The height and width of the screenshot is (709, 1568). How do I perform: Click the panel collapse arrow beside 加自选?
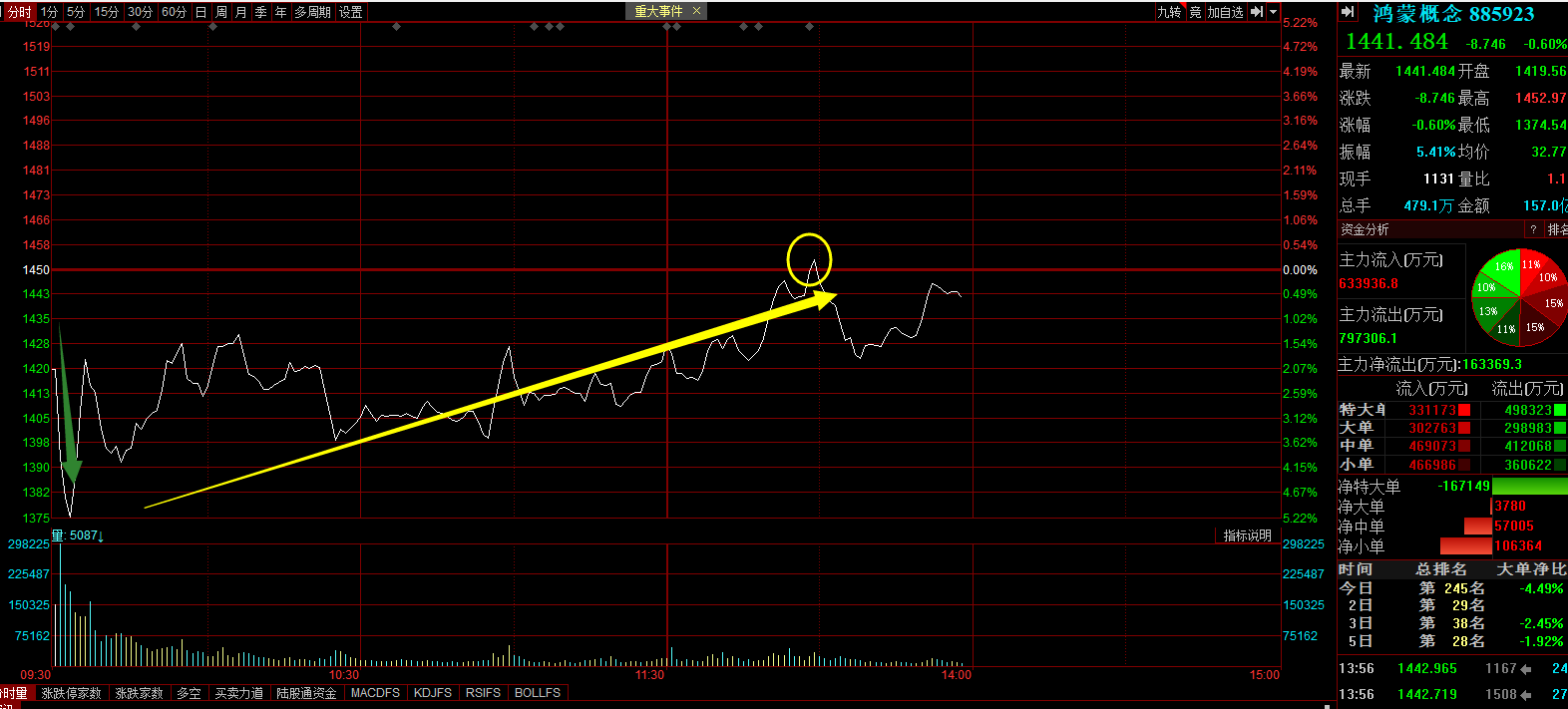tap(1257, 12)
